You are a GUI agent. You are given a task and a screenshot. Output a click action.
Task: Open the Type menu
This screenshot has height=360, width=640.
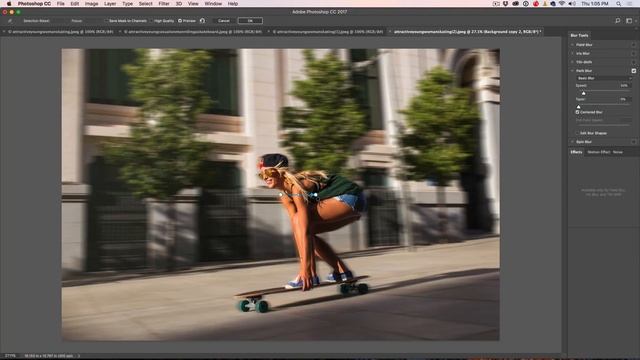pos(127,3)
